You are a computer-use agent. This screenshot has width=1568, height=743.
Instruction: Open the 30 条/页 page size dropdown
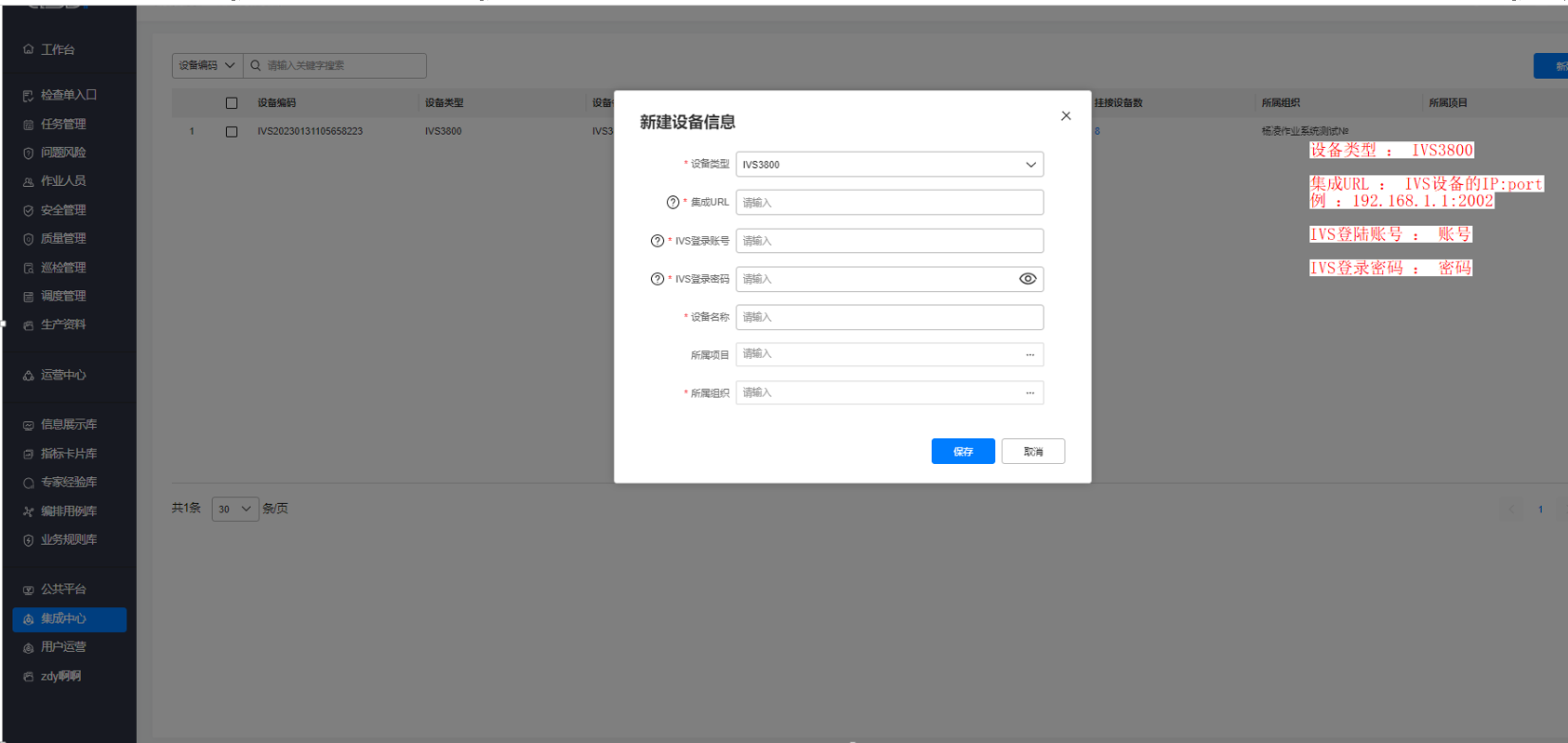234,509
